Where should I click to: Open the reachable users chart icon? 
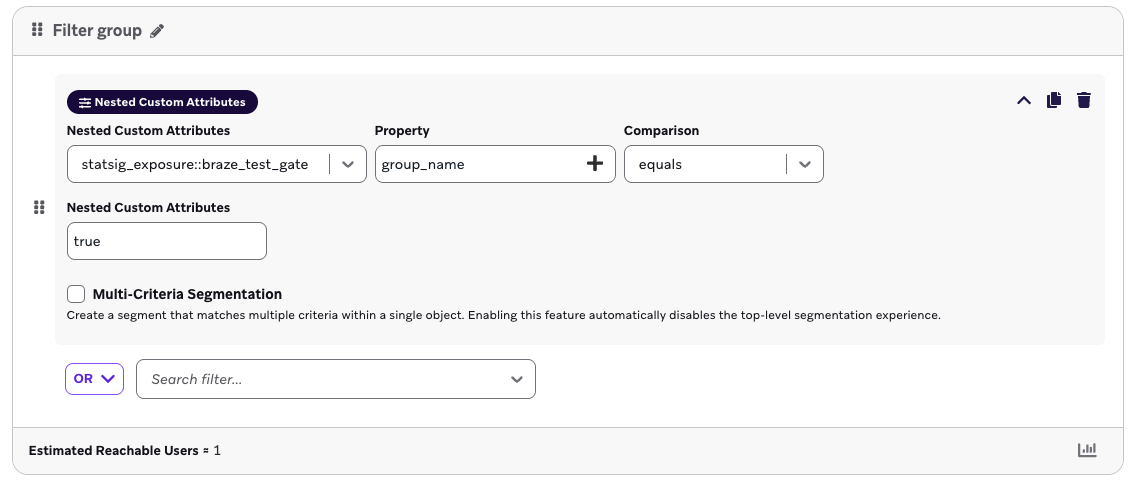(x=1087, y=450)
